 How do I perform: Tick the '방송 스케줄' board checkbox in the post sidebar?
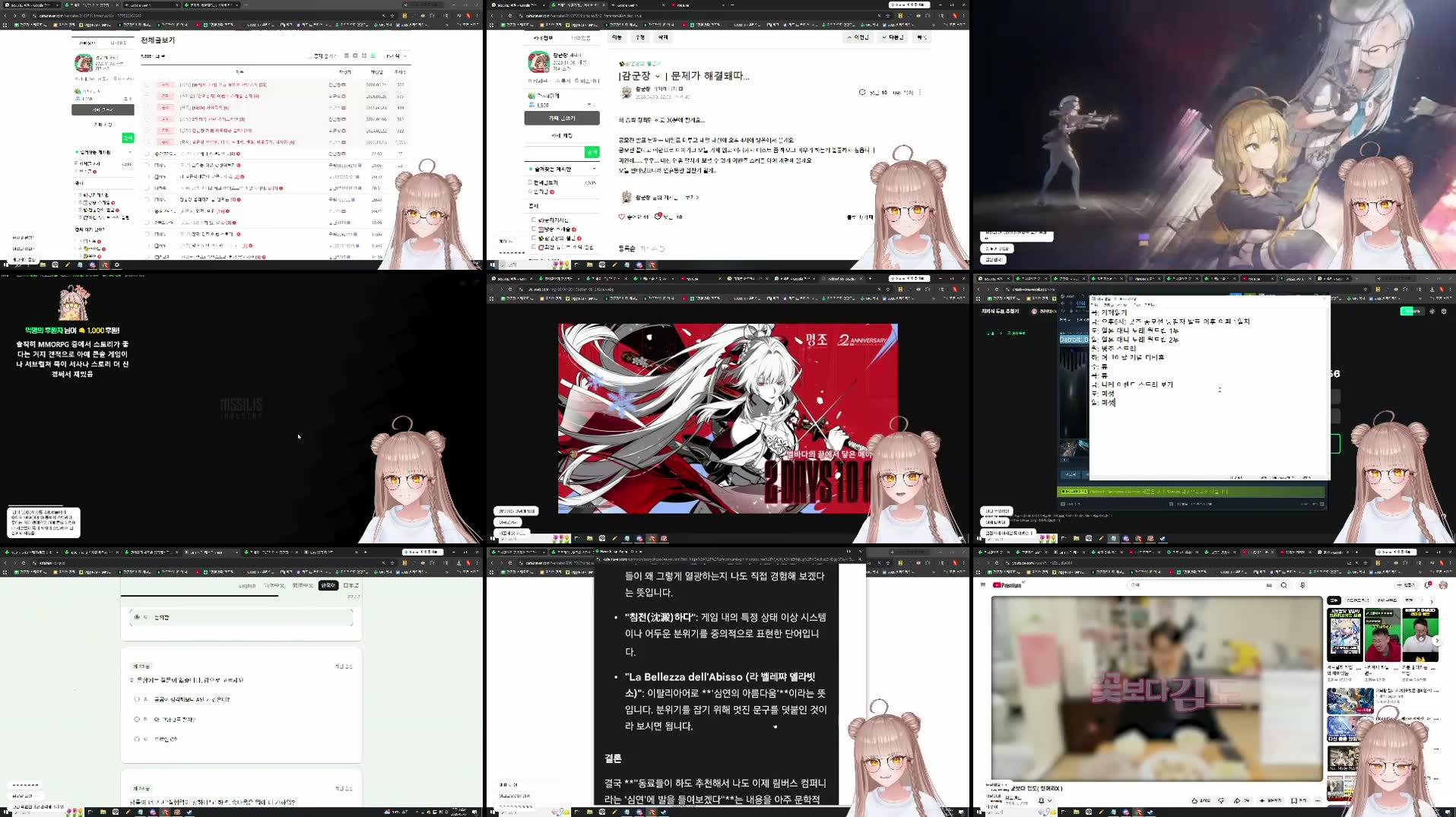(x=534, y=229)
